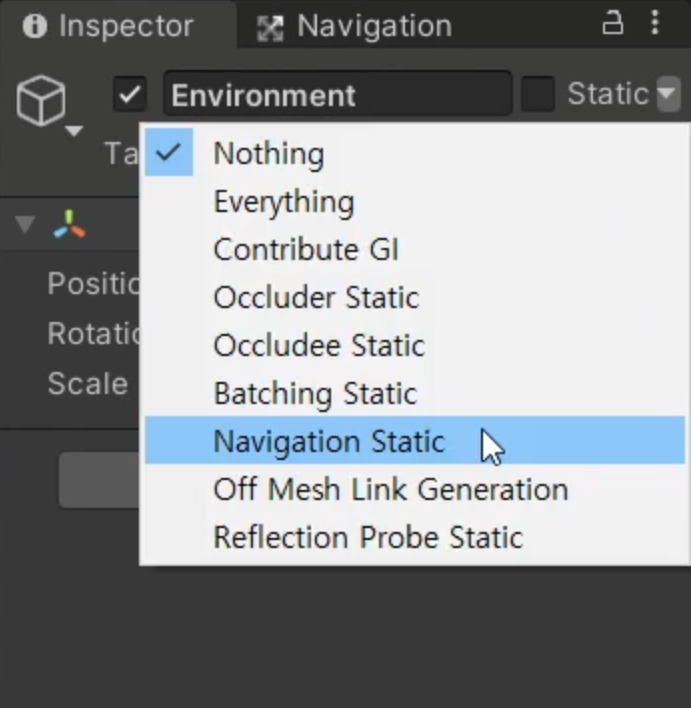Viewport: 691px width, 708px height.
Task: Switch to the Navigation tab
Action: 372,26
